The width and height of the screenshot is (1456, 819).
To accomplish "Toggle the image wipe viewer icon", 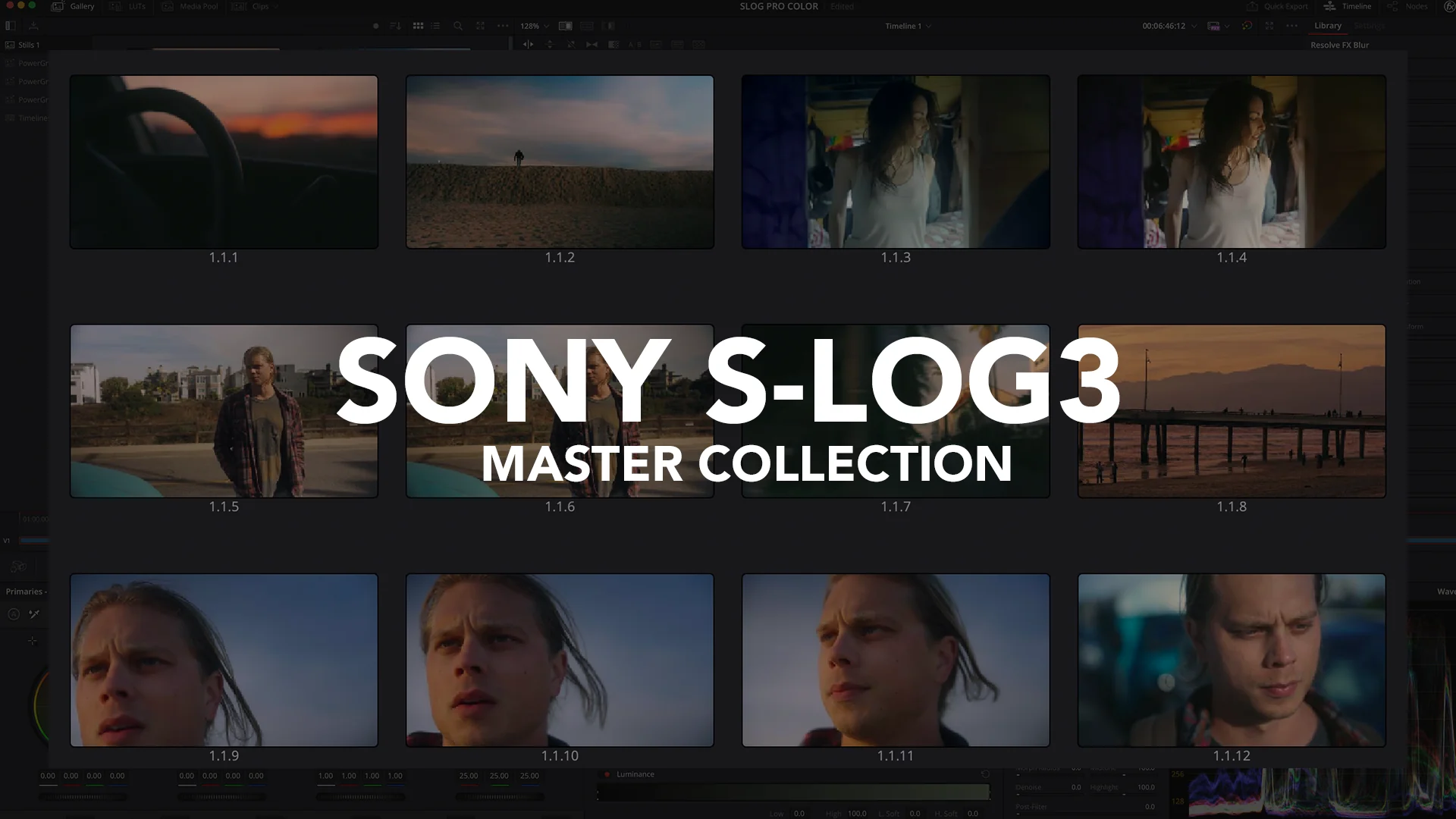I will 566,26.
